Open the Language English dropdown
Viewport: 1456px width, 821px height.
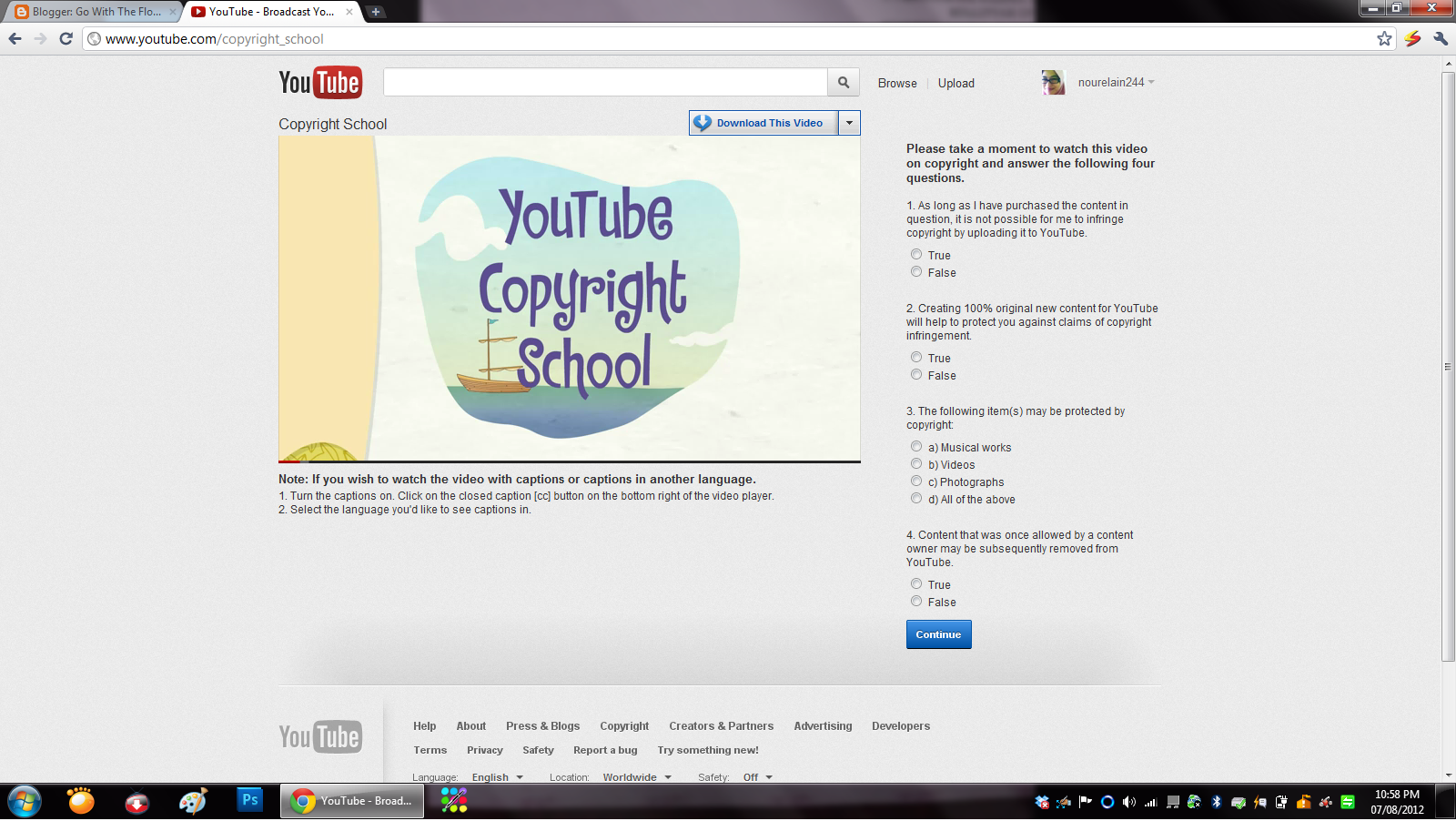coord(498,777)
